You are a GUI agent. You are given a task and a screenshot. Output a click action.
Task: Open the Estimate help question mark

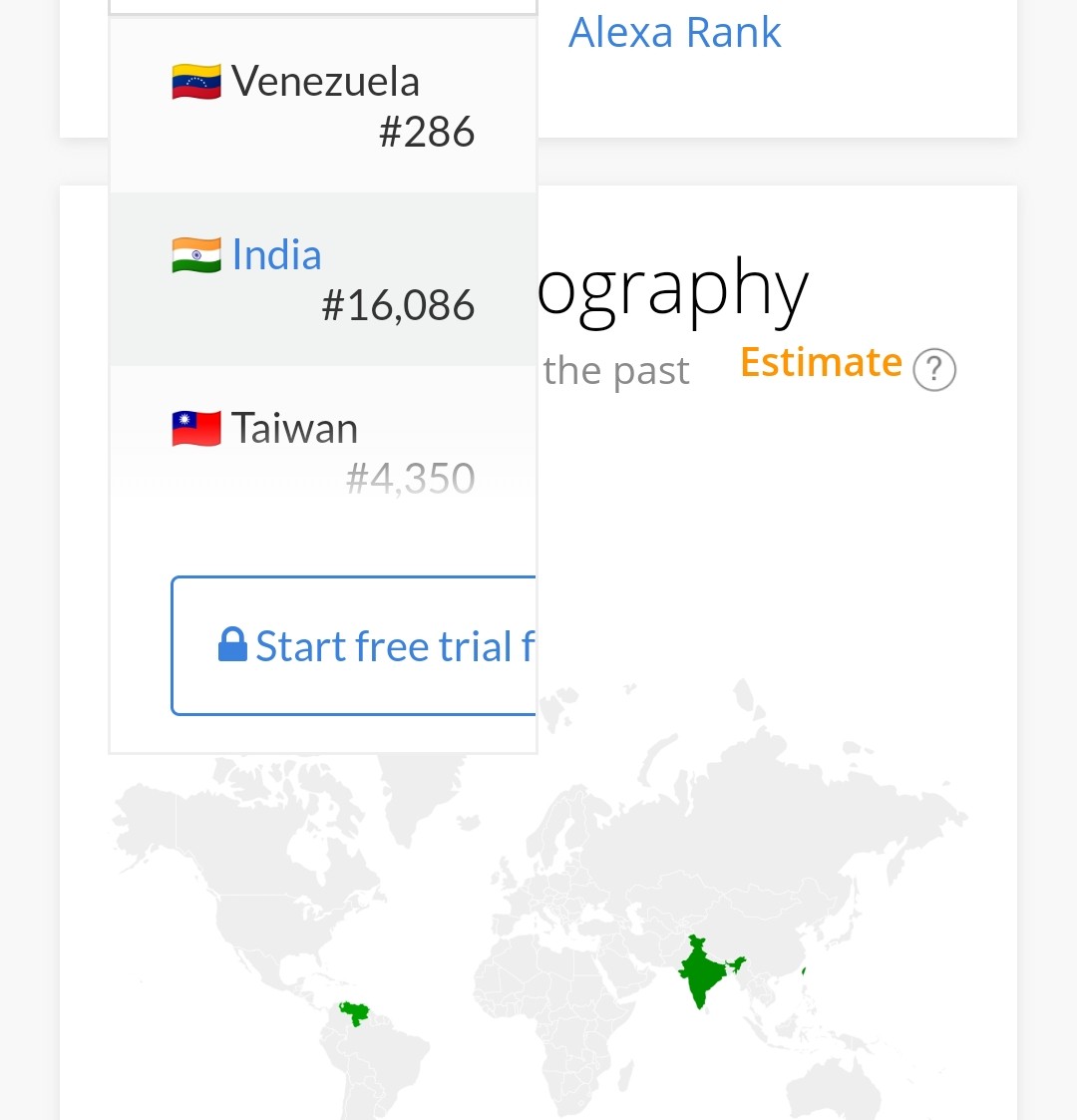click(934, 369)
